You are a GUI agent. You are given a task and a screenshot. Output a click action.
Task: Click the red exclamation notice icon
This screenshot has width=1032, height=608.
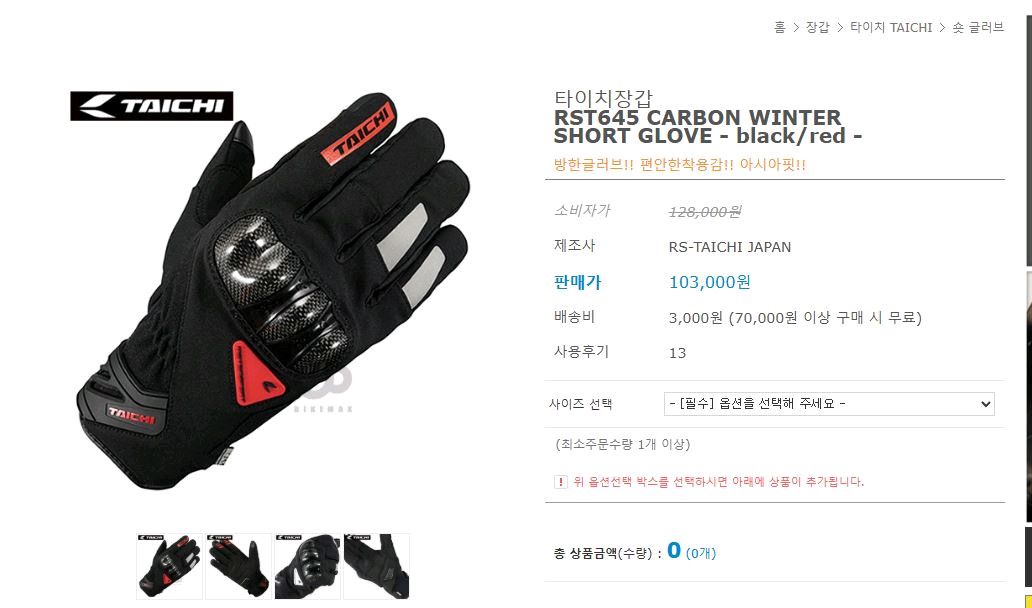pos(560,482)
